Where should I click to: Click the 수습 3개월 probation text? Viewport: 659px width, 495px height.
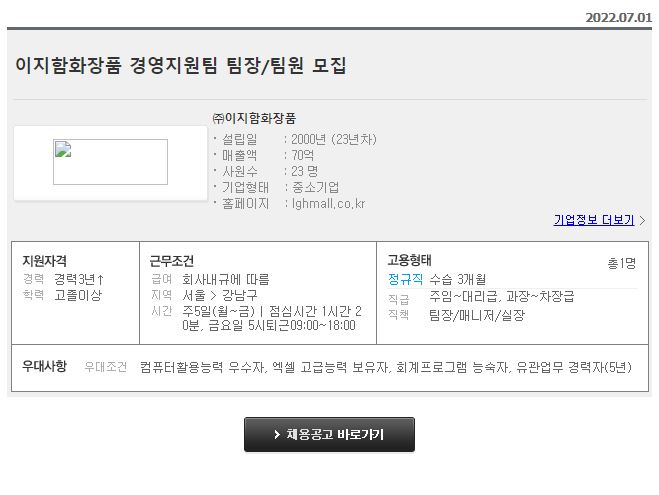(x=458, y=279)
